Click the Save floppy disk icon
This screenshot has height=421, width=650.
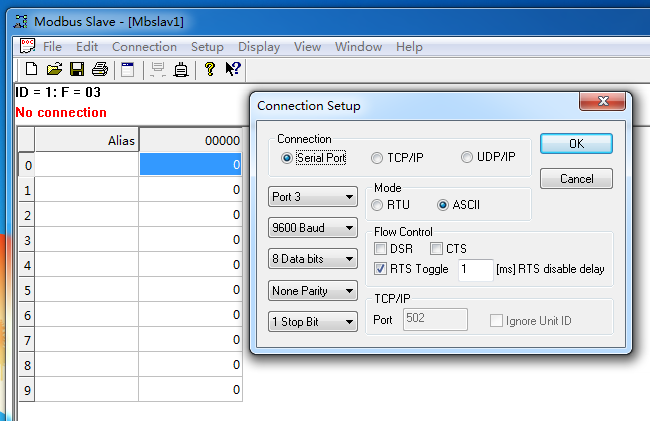click(77, 69)
